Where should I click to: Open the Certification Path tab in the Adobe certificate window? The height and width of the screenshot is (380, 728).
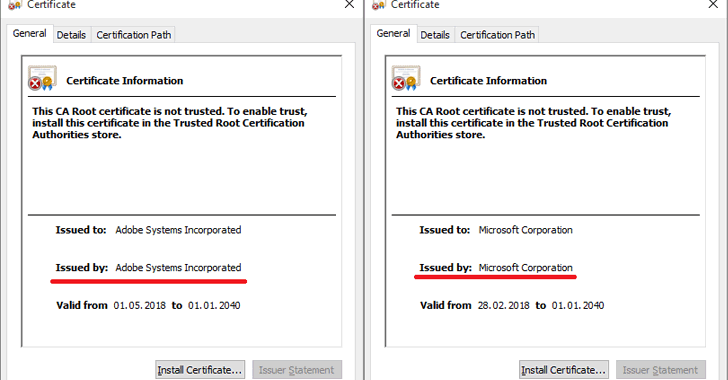[134, 35]
